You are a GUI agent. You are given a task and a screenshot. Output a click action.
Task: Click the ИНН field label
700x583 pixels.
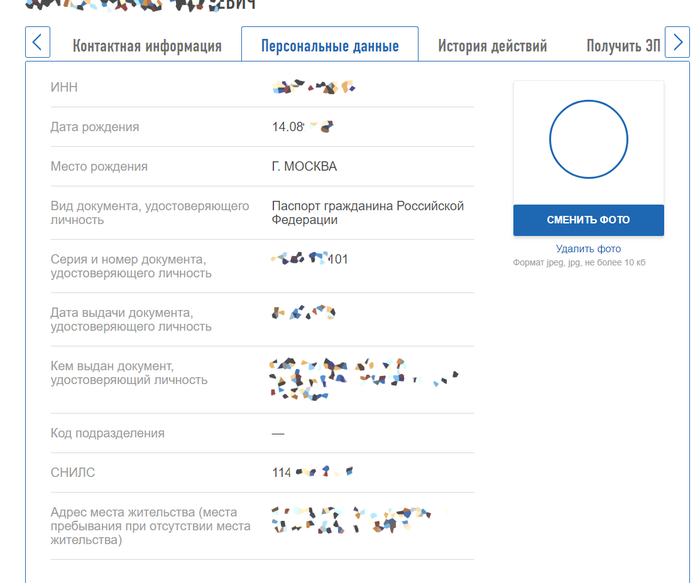(64, 88)
